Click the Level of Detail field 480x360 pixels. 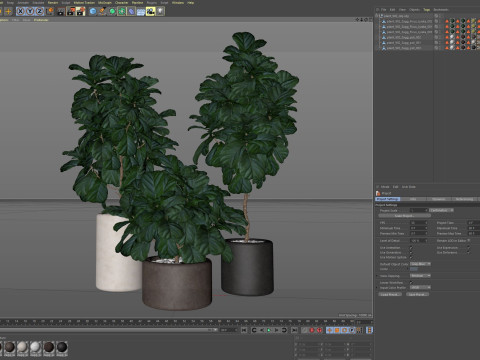point(419,241)
